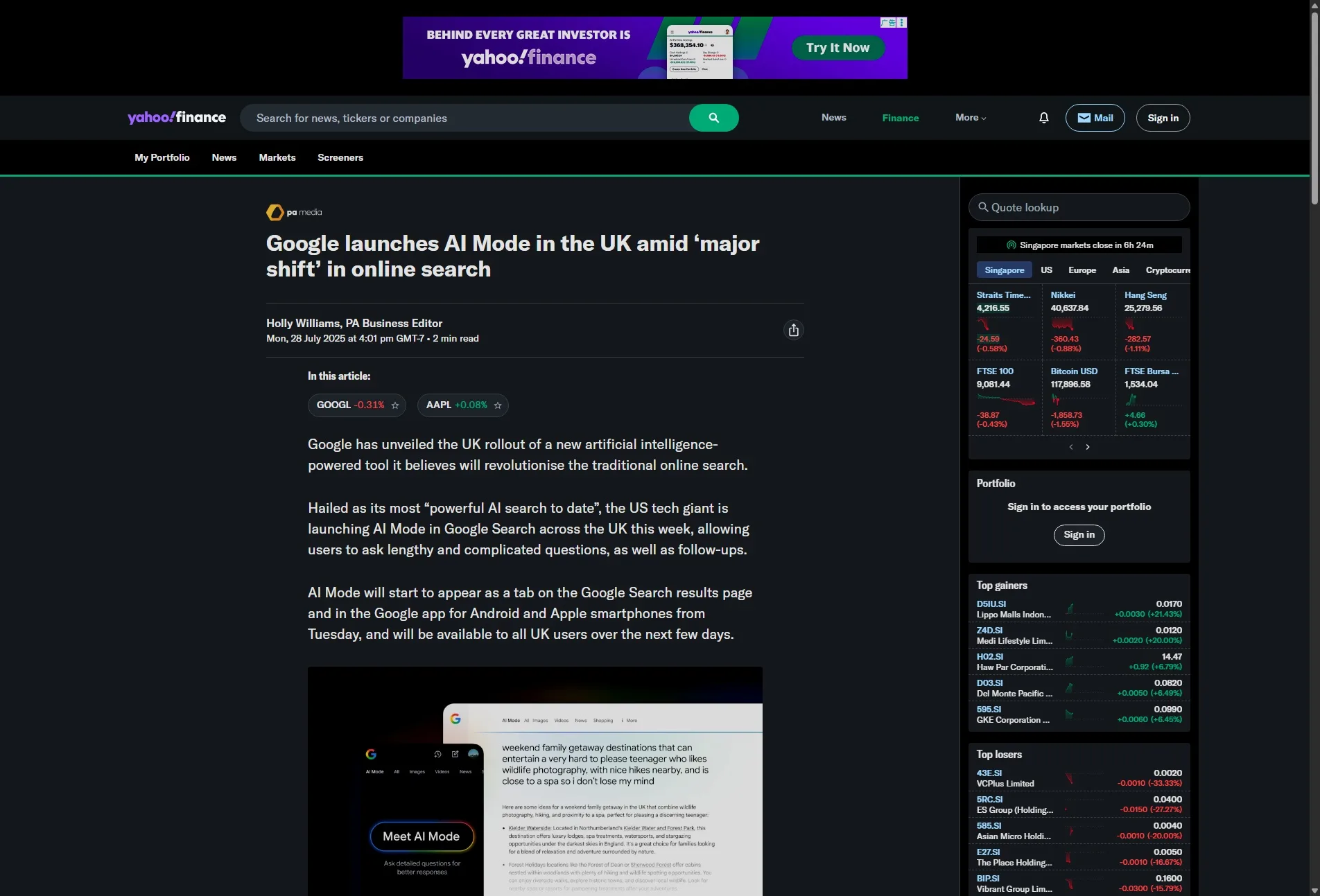
Task: Show previous market cards with left chevron
Action: pos(1071,447)
